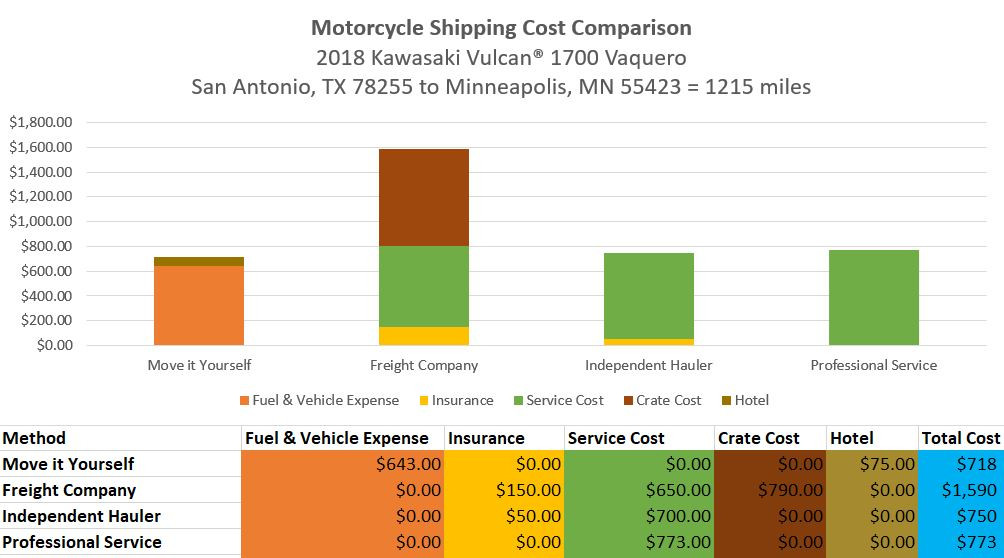Click the olive Hotel legend swatch
1004x558 pixels.
726,400
